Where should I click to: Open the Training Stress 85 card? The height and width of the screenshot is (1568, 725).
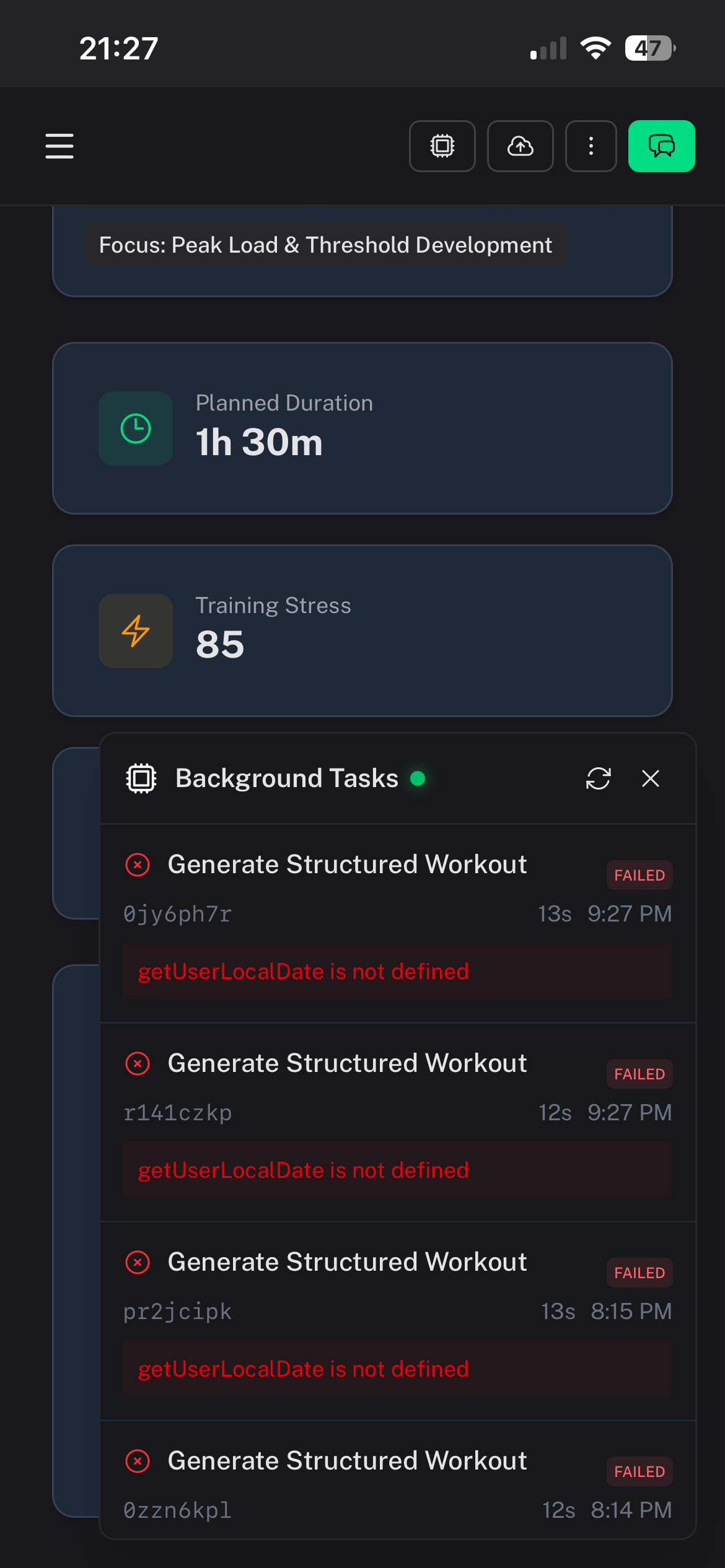pyautogui.click(x=362, y=630)
